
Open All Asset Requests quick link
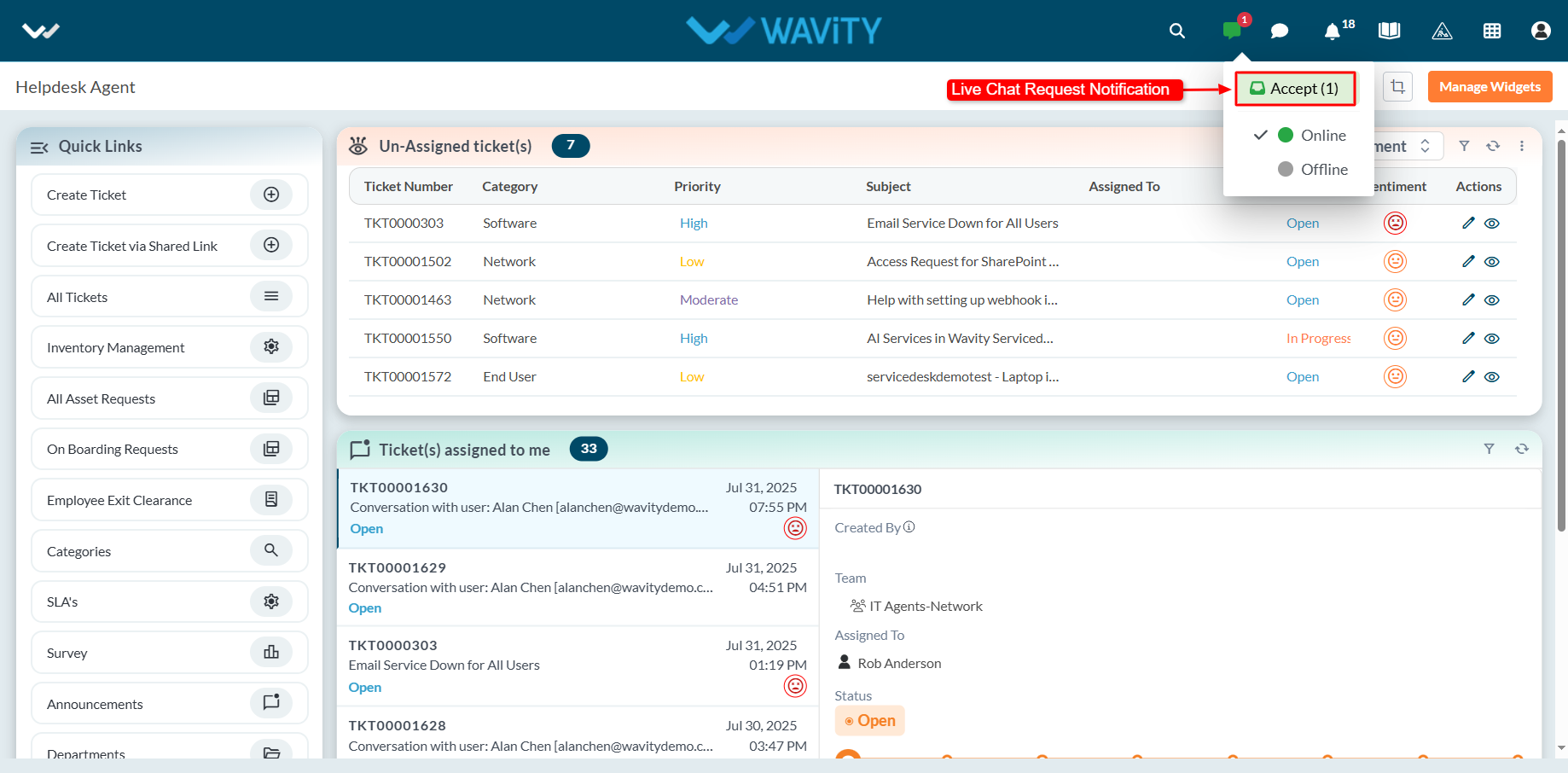[170, 398]
